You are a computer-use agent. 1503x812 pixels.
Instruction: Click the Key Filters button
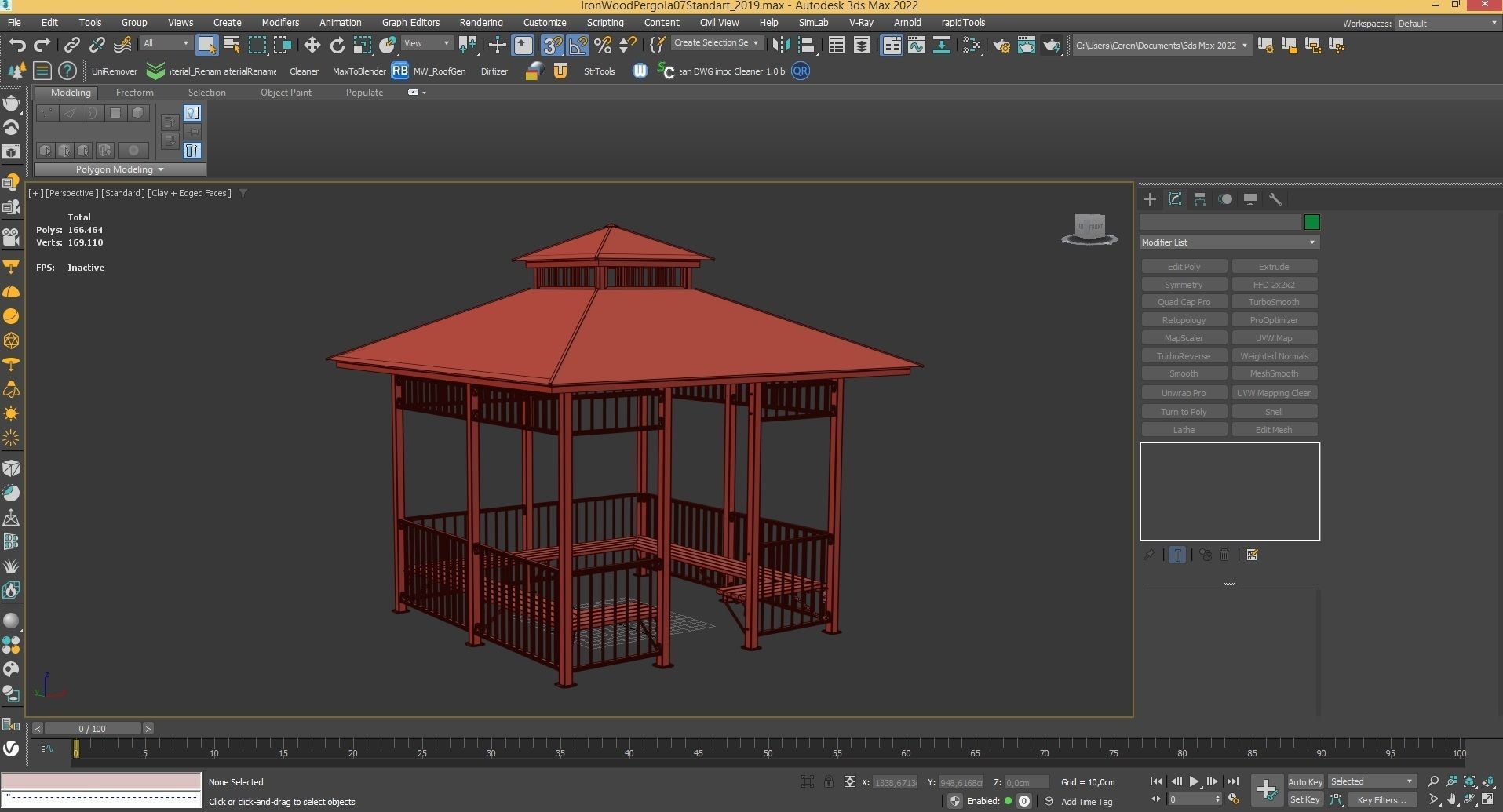pos(1381,799)
